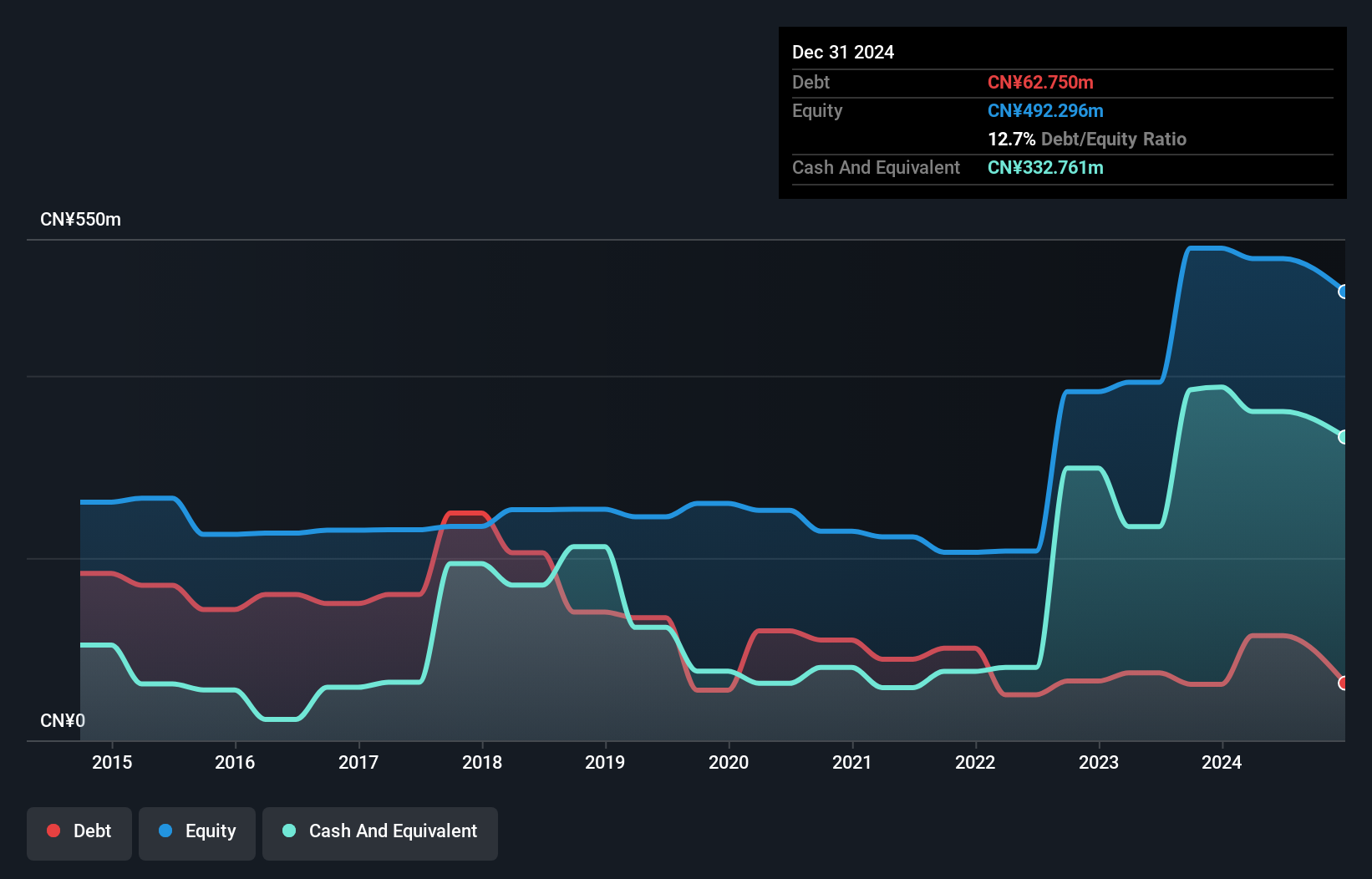Toggle the Cash And Equivalent legend button
The width and height of the screenshot is (1372, 879).
point(380,833)
